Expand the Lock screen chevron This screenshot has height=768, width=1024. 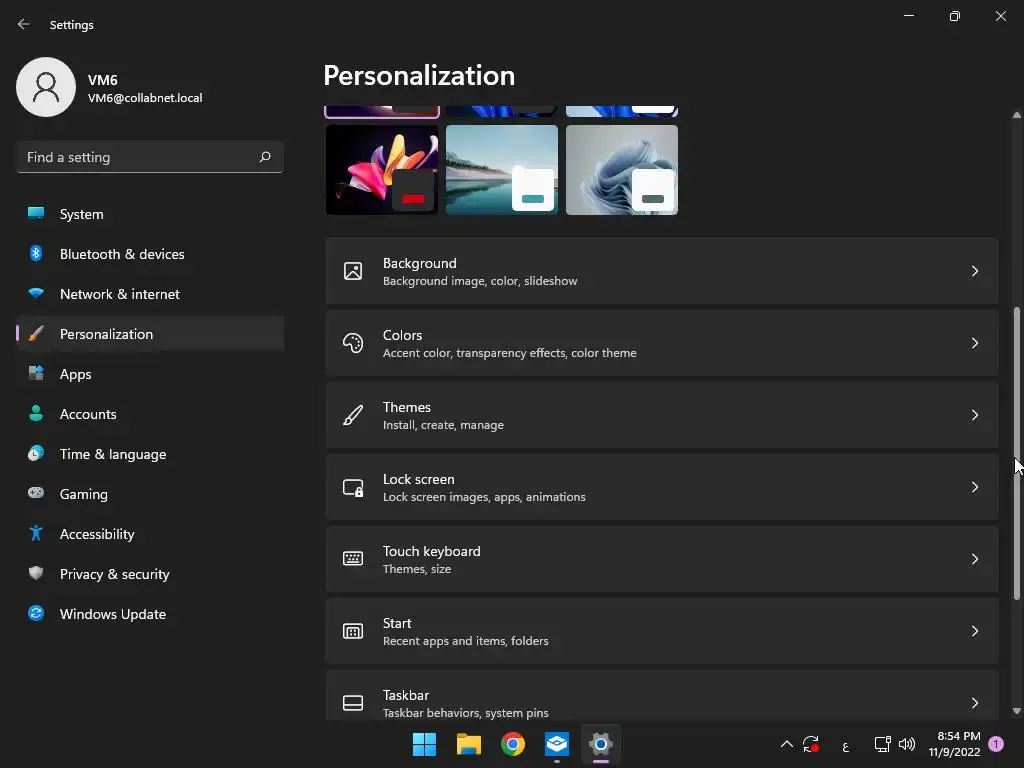(x=974, y=487)
